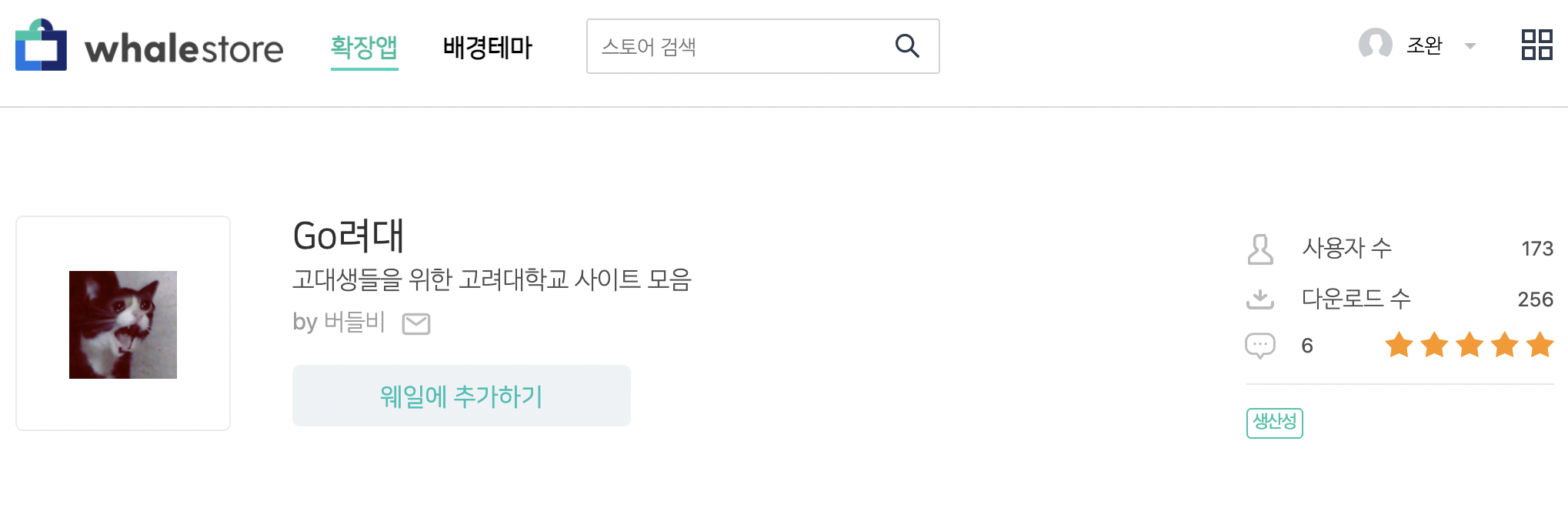Click the 사용자 수 person icon
The width and height of the screenshot is (1568, 505).
tap(1259, 249)
